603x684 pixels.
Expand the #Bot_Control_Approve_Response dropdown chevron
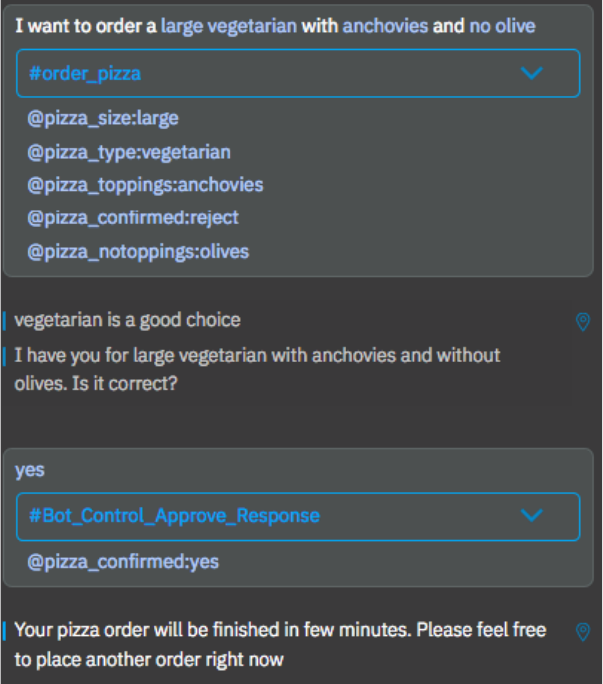[x=532, y=516]
